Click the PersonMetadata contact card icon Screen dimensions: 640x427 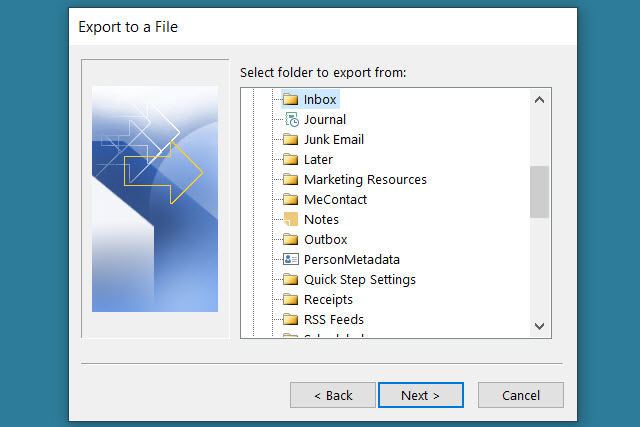coord(291,260)
